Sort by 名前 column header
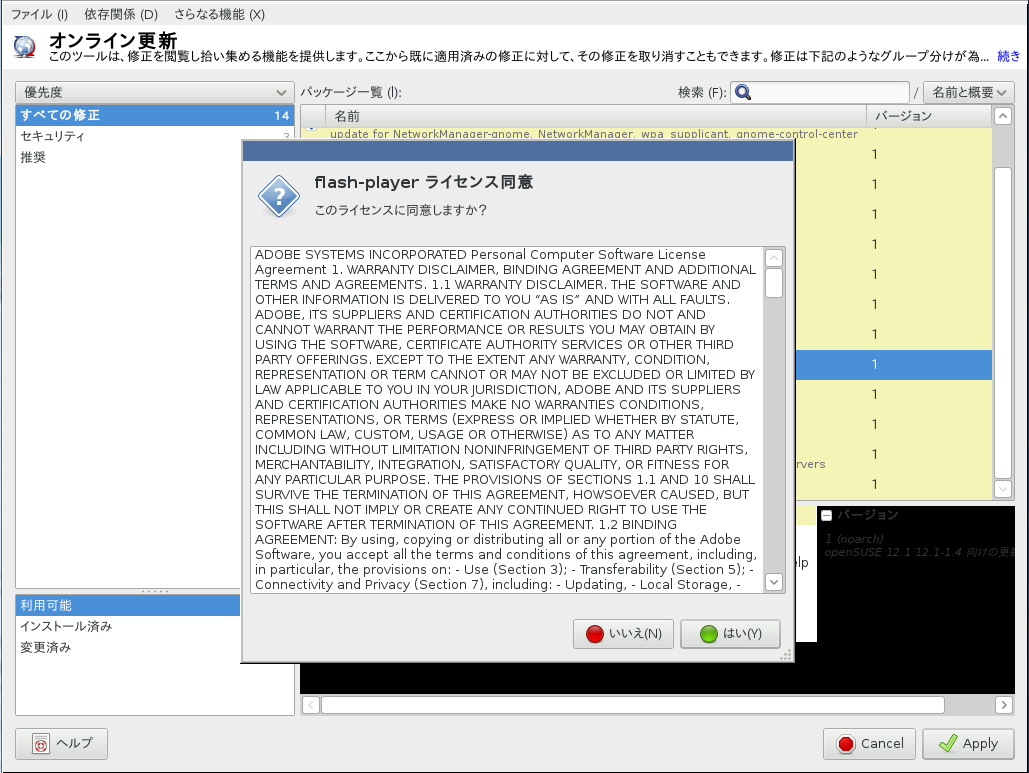The image size is (1029, 773). click(x=596, y=116)
